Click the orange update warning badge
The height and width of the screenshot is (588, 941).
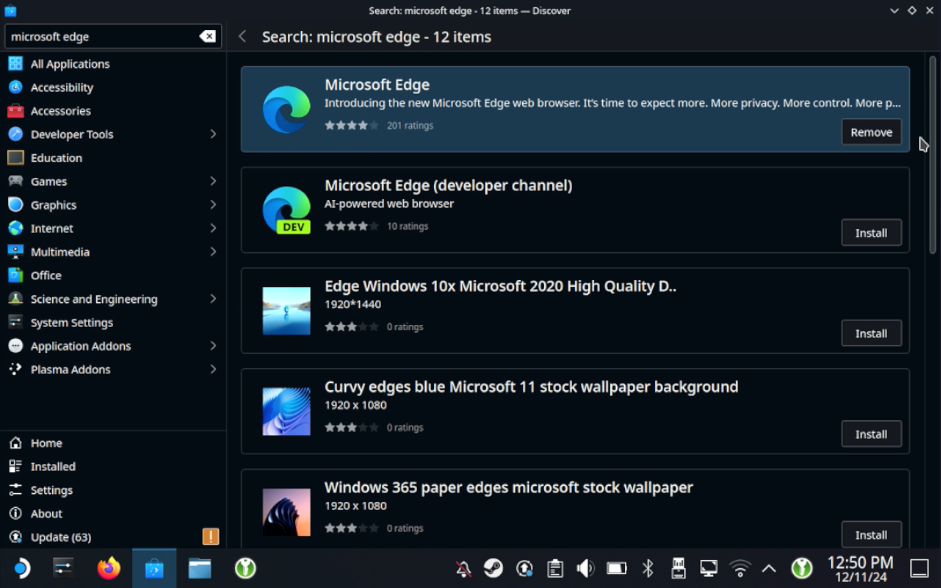[210, 537]
